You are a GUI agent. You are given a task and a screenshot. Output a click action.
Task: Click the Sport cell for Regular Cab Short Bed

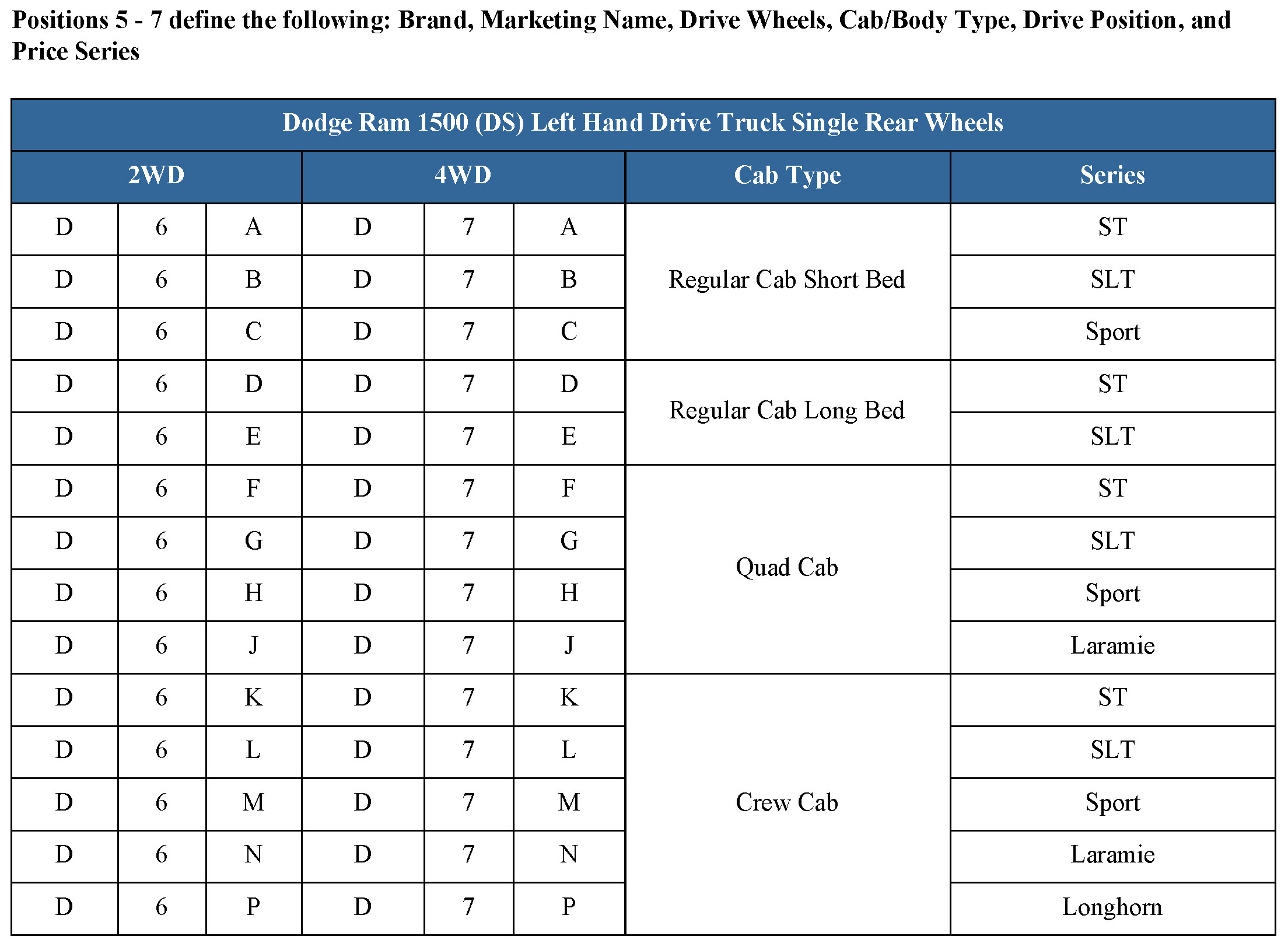(x=1112, y=332)
